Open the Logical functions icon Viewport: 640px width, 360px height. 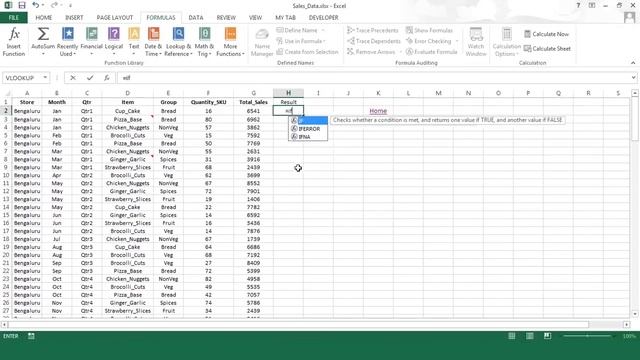[114, 34]
